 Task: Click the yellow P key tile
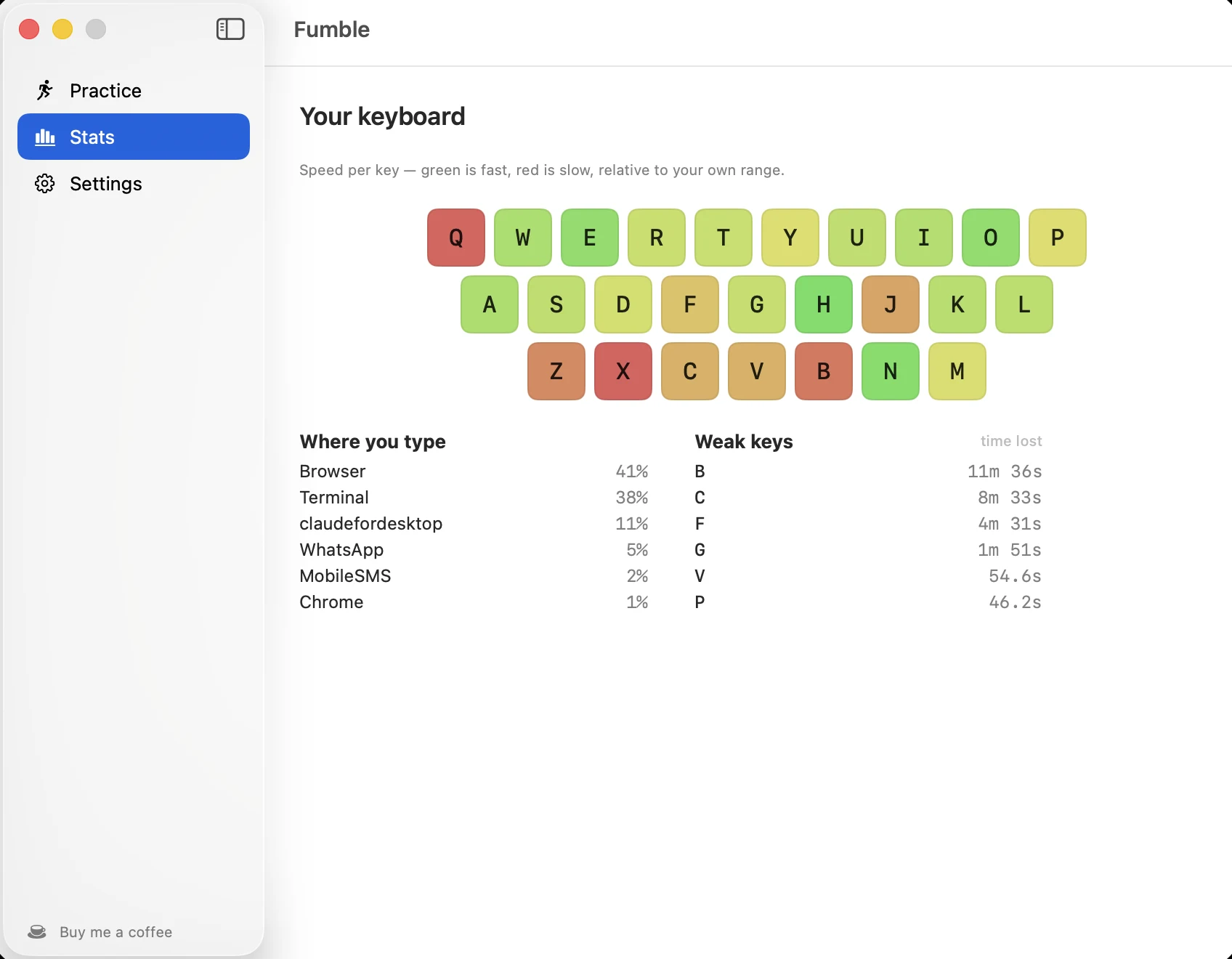point(1058,238)
